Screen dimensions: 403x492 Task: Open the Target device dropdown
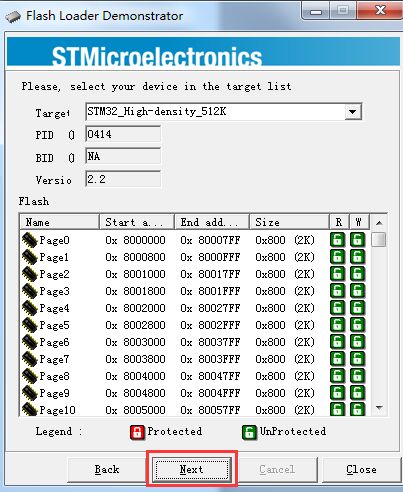pos(353,112)
